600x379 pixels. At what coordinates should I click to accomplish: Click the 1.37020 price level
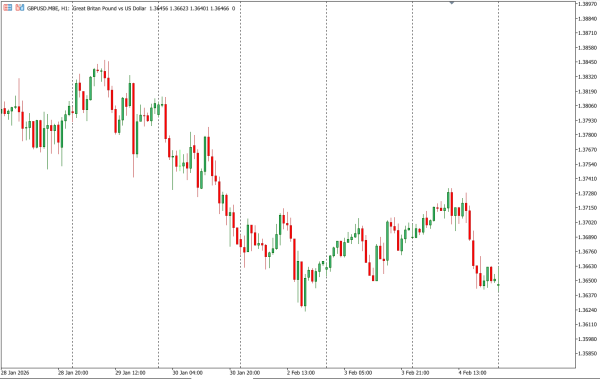coord(588,222)
